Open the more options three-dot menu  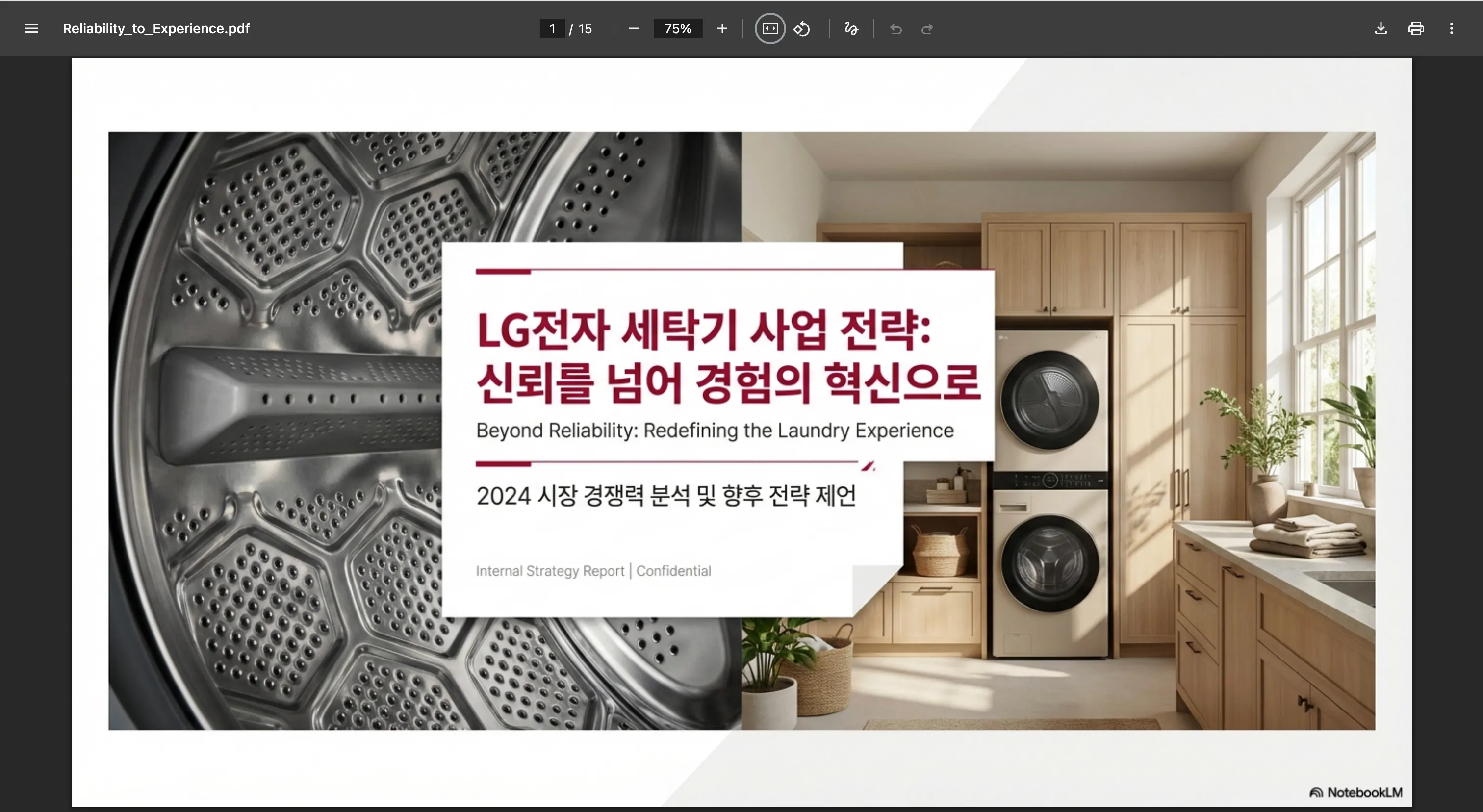click(1452, 28)
